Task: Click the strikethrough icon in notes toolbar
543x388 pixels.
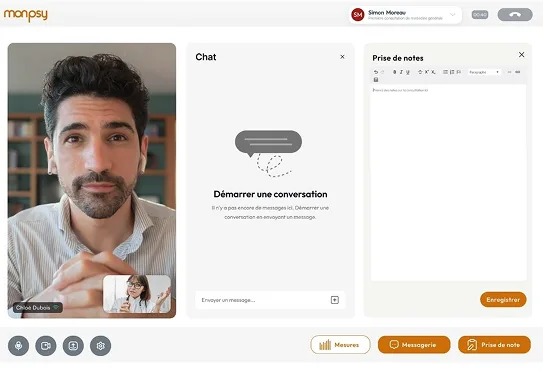Action: tap(420, 72)
